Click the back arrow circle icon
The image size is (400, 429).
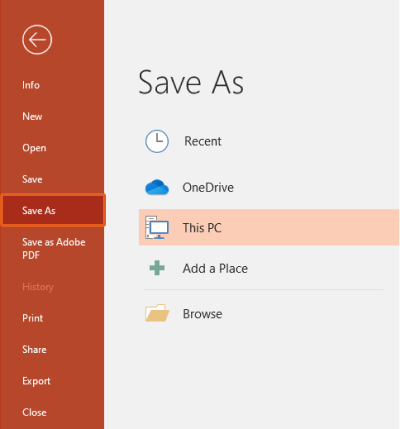(37, 40)
